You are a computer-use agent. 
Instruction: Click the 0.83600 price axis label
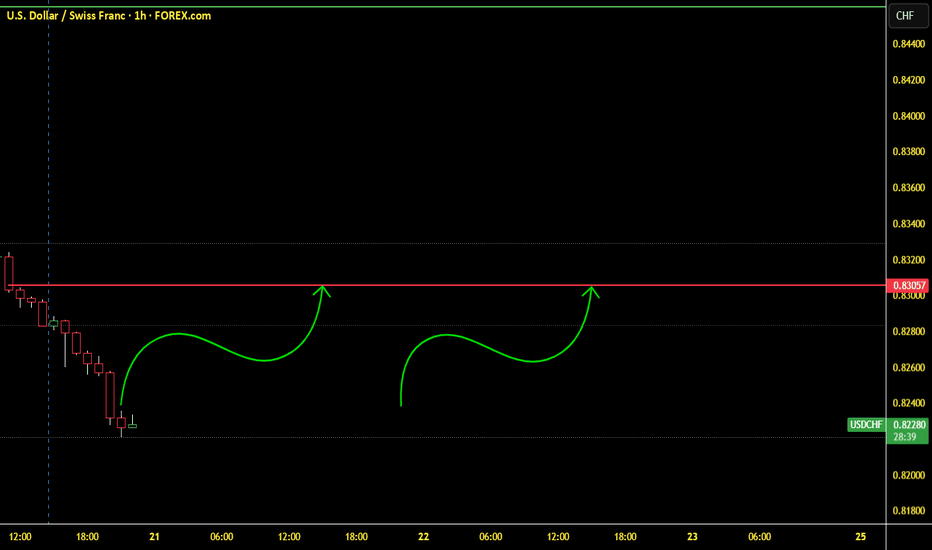(909, 188)
